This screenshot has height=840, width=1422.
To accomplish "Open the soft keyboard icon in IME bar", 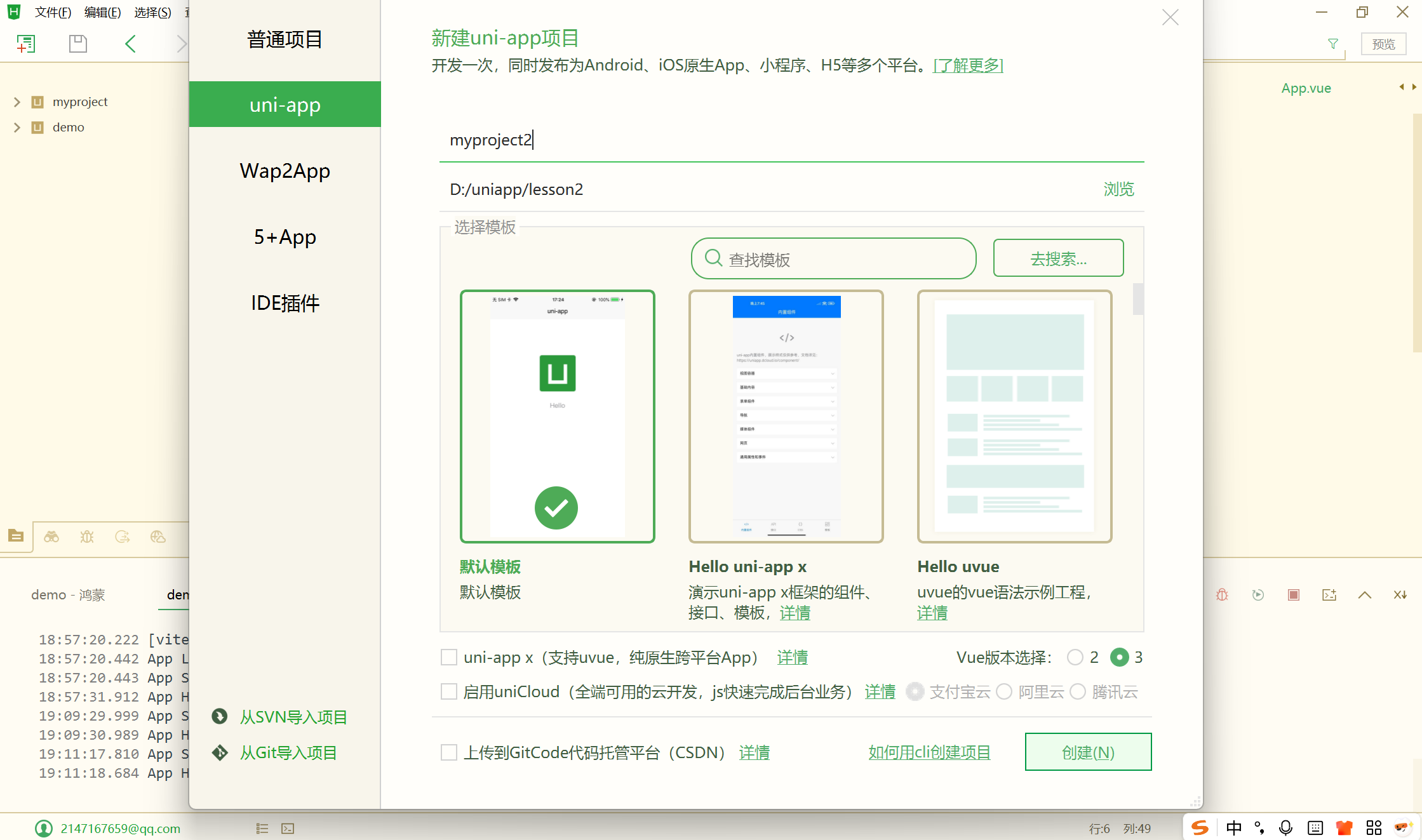I will click(x=1315, y=828).
